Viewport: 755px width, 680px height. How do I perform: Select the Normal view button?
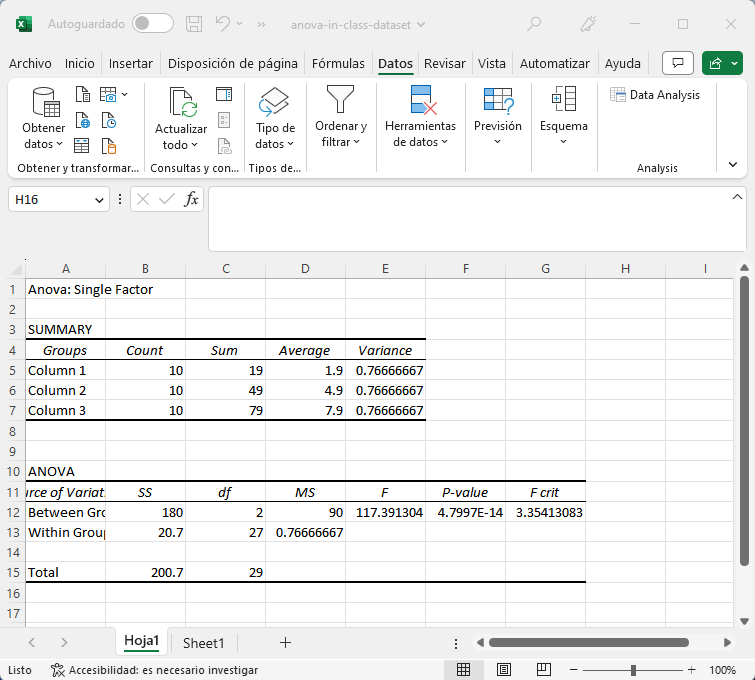click(464, 670)
